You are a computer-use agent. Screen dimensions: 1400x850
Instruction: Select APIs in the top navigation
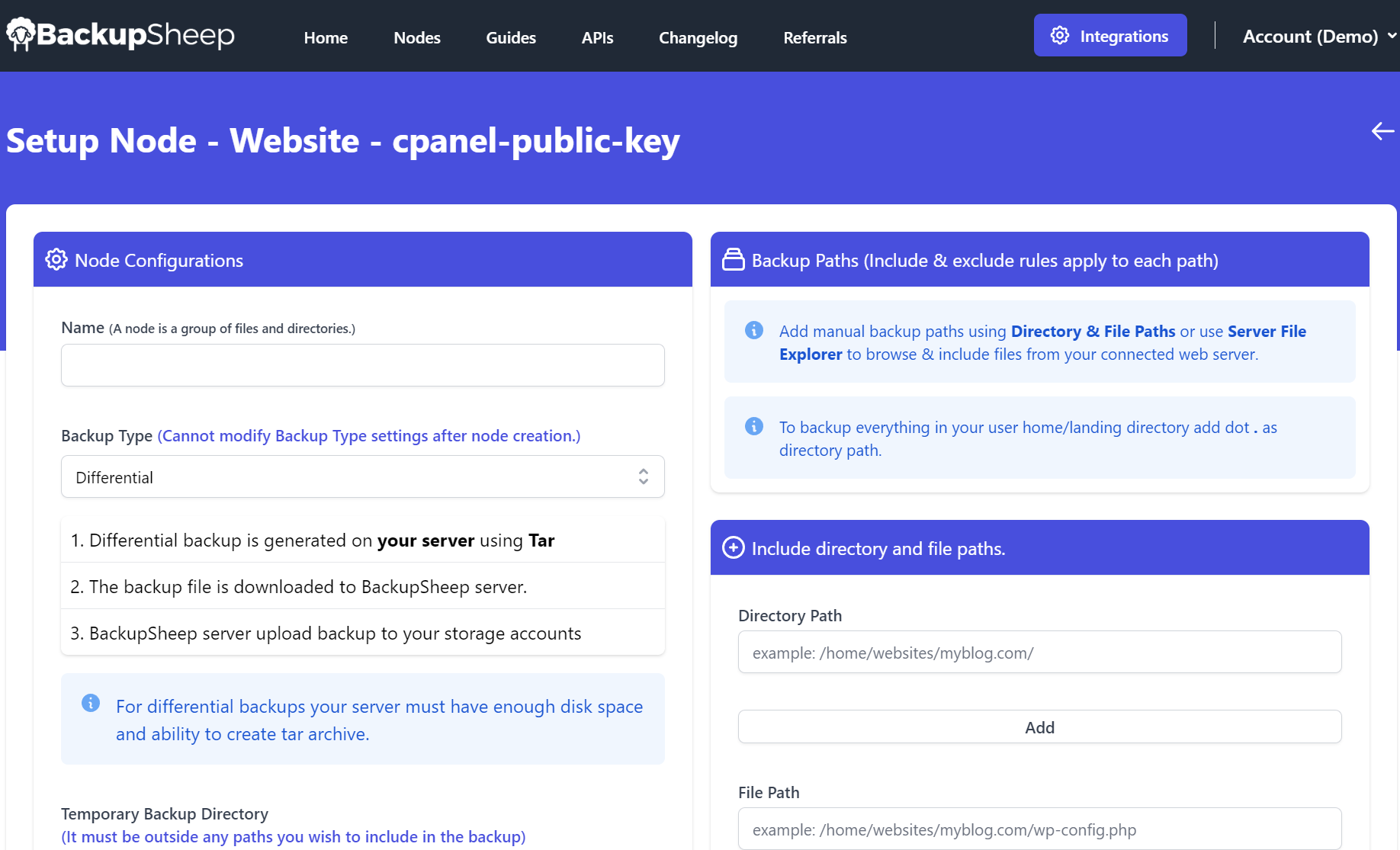[x=597, y=37]
